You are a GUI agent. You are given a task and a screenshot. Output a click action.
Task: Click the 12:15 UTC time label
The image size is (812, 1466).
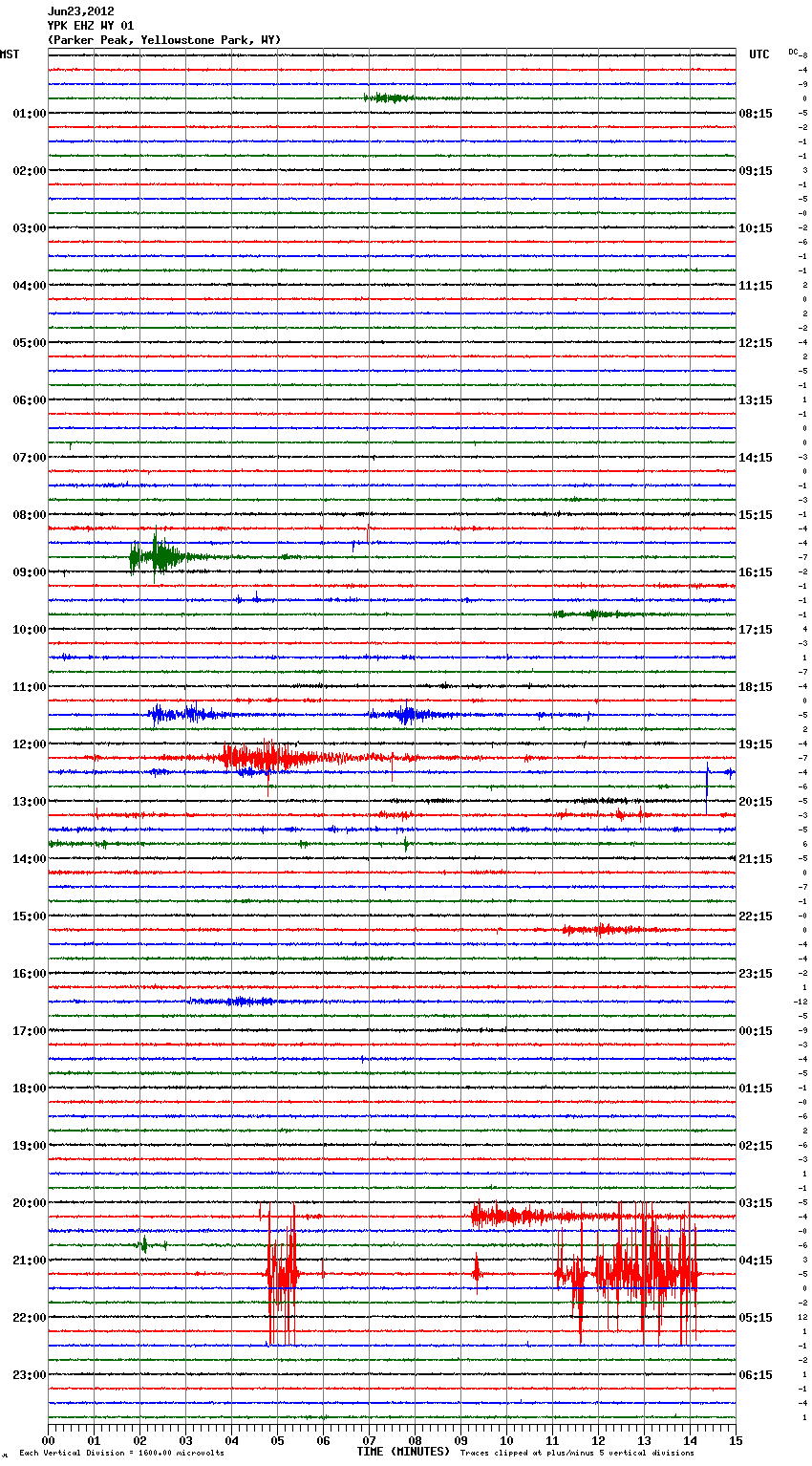point(756,343)
